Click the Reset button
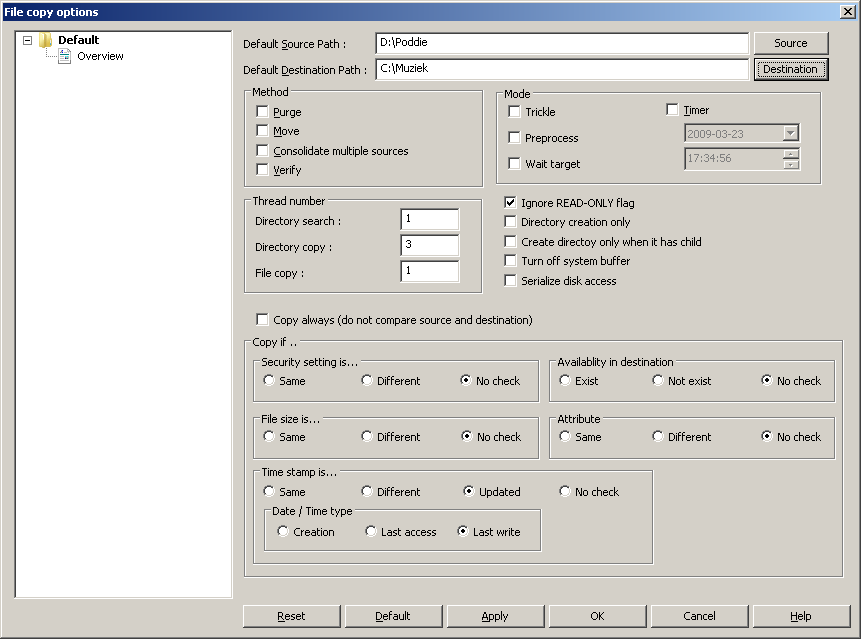Image resolution: width=861 pixels, height=639 pixels. tap(291, 616)
